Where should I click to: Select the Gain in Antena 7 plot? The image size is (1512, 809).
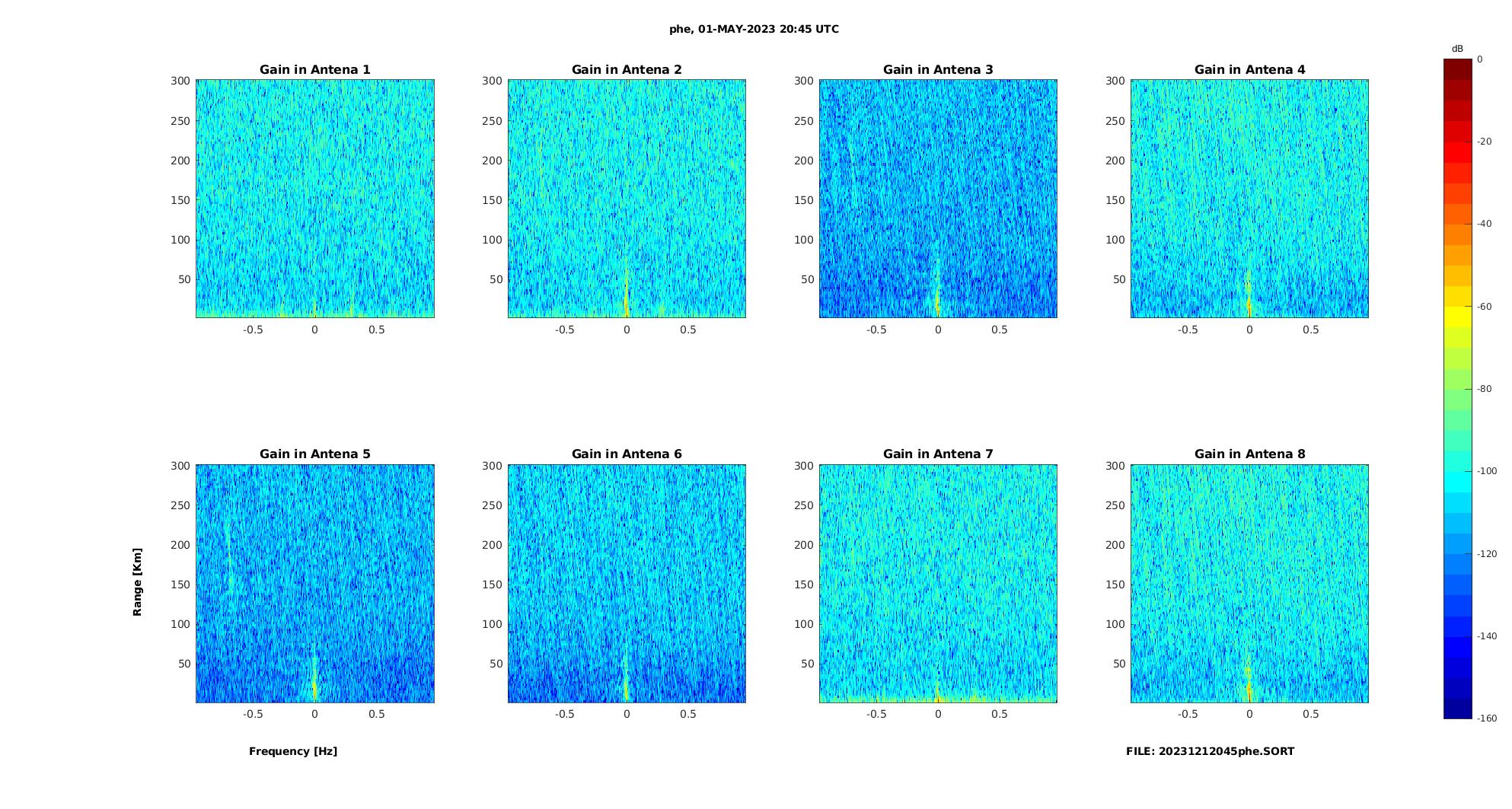click(938, 583)
